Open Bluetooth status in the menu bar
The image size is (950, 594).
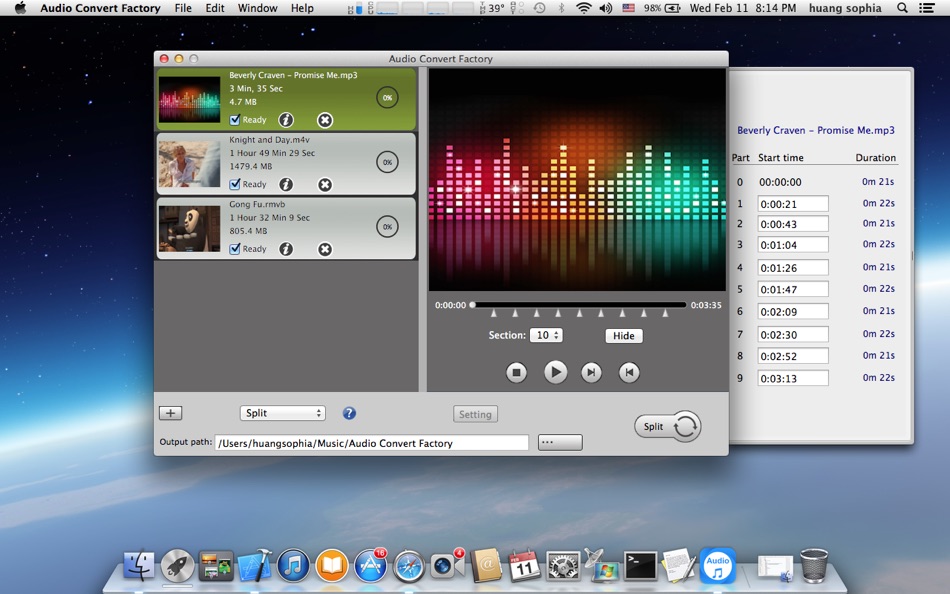561,8
